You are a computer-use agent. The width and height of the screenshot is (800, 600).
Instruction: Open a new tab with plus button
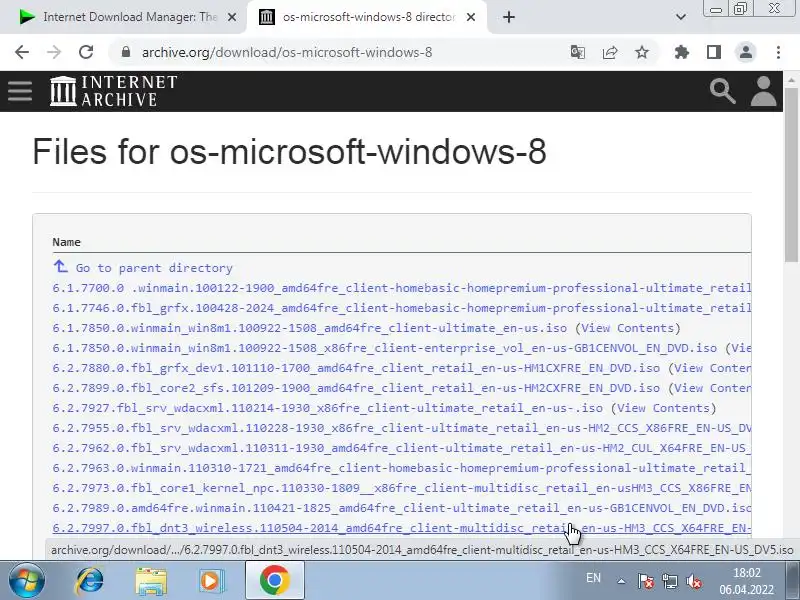509,17
